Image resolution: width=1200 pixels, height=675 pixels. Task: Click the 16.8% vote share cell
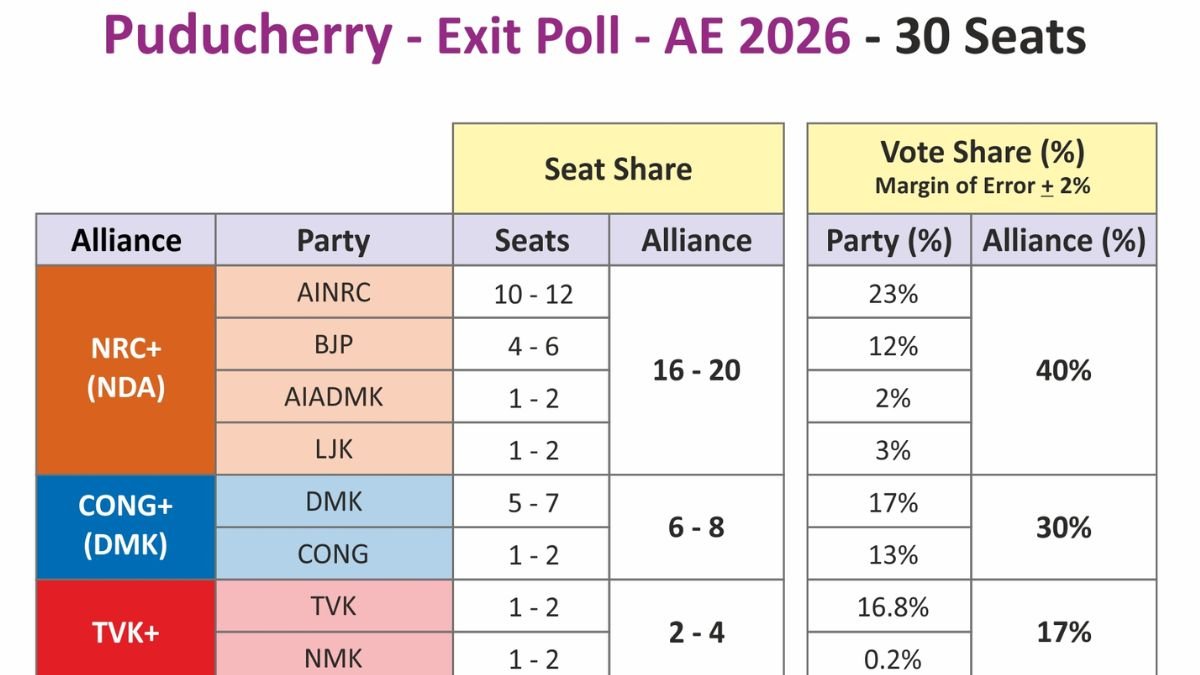[x=888, y=606]
